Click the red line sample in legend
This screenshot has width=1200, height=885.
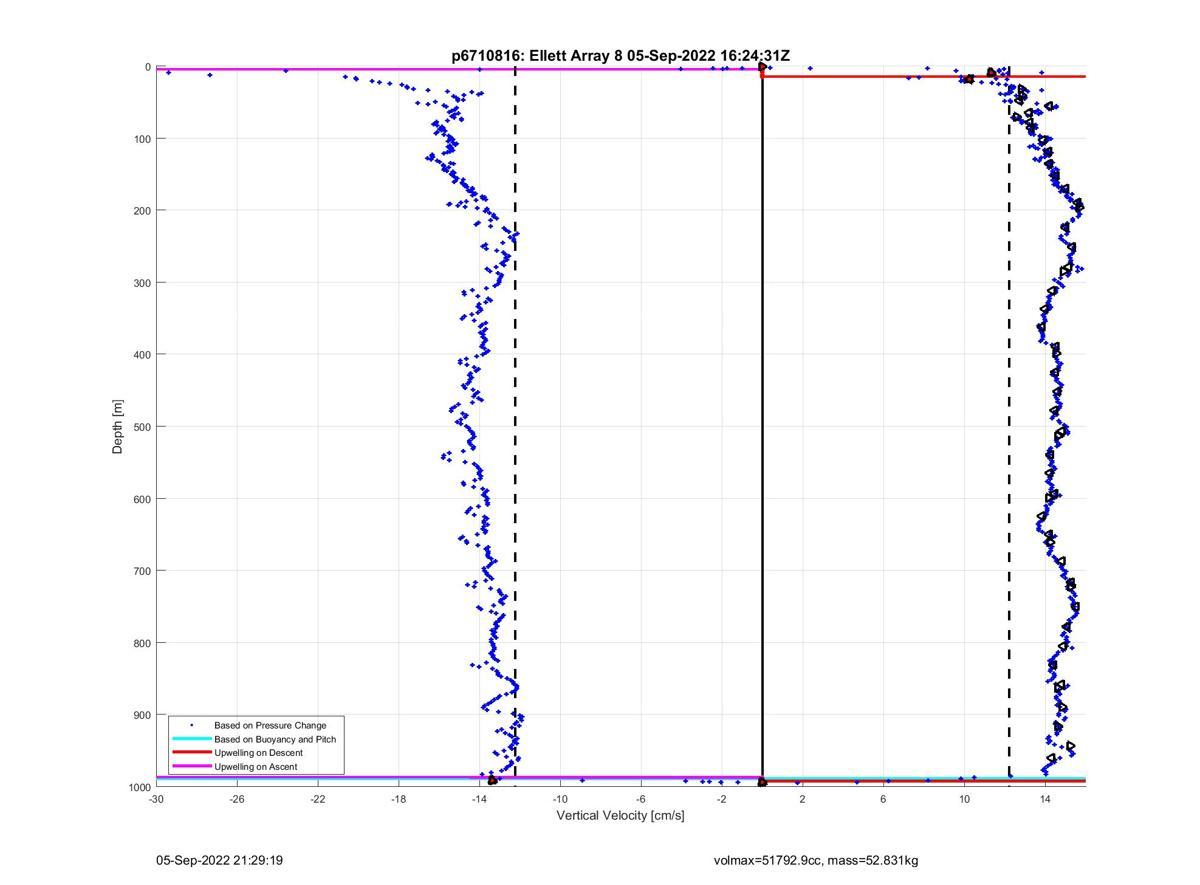coord(191,753)
